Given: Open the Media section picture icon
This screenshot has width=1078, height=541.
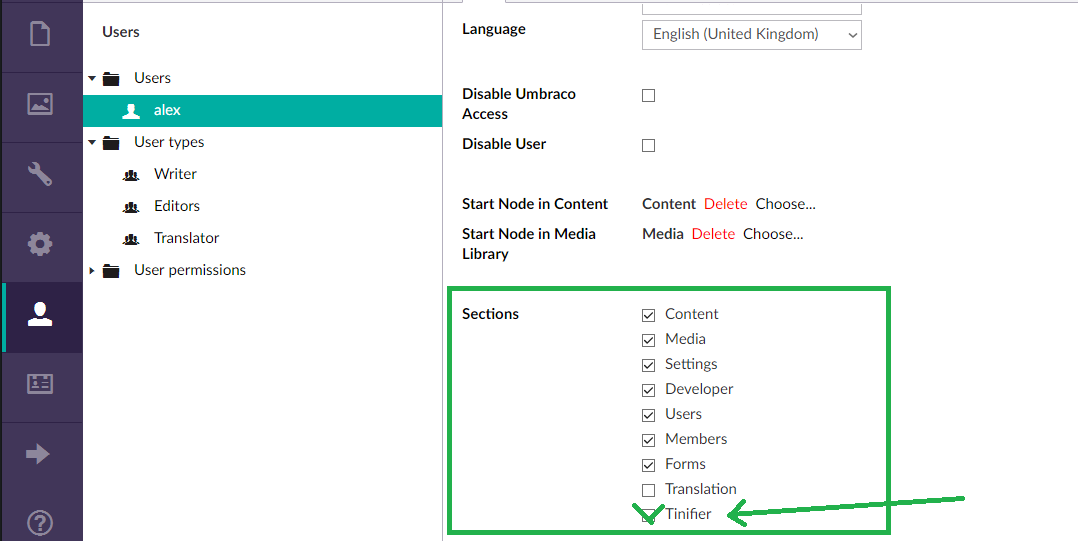Looking at the screenshot, I should 40,104.
